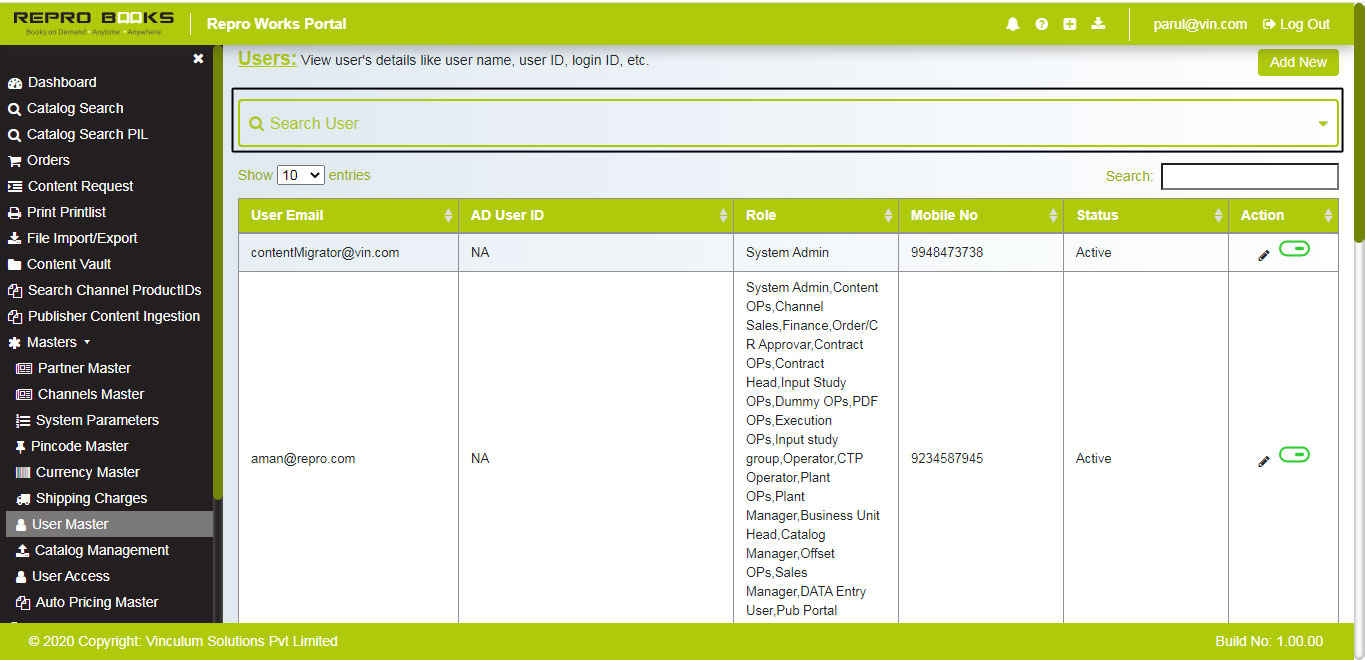Toggle the status switch for contentMigrator@vin.com
This screenshot has width=1365, height=660.
[1295, 248]
